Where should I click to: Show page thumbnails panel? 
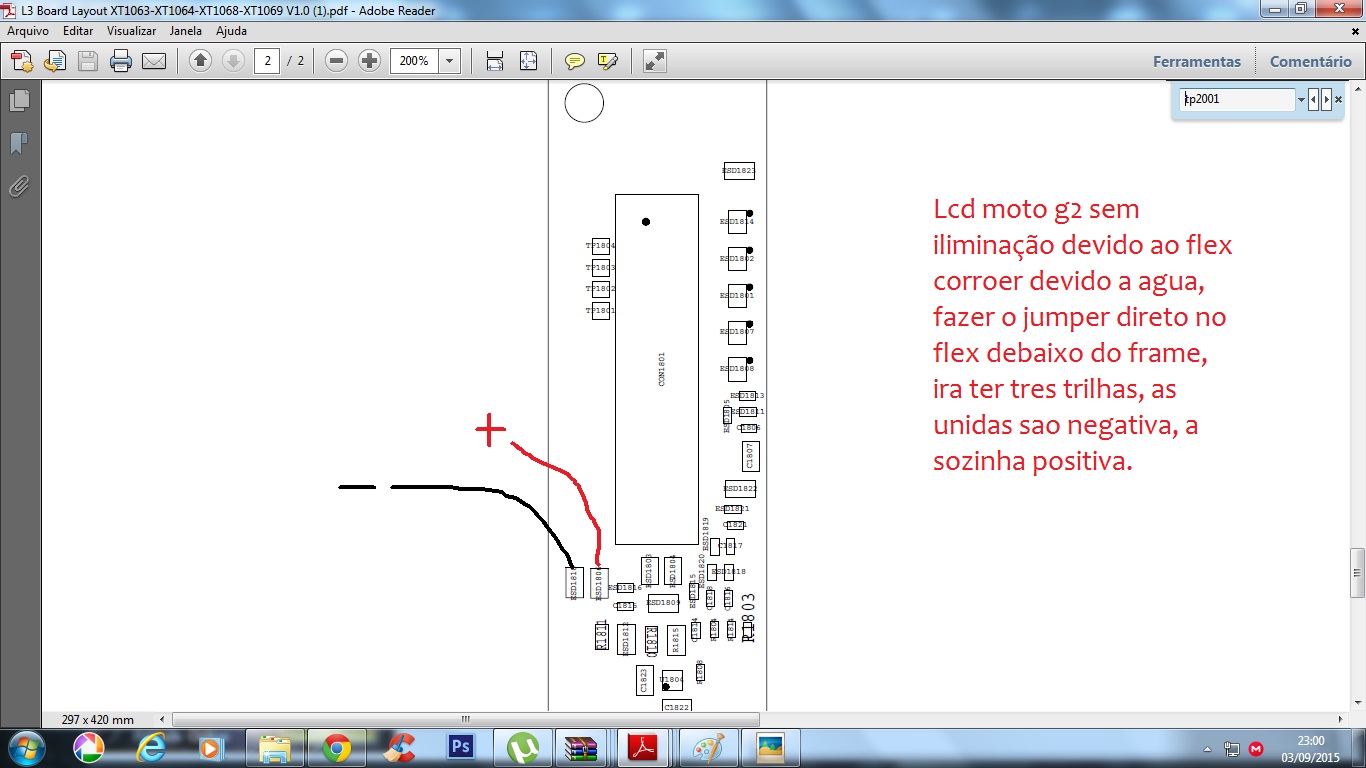(19, 100)
